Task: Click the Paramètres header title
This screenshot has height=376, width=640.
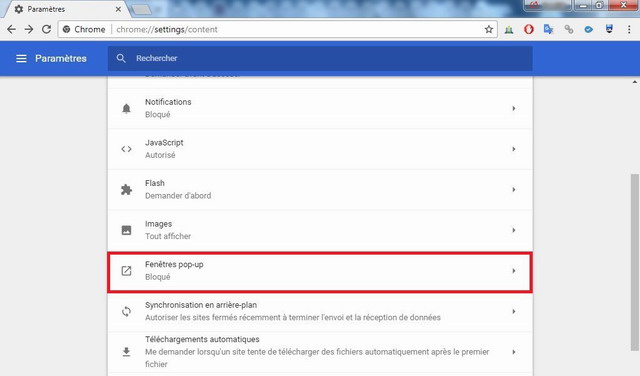Action: [x=61, y=58]
